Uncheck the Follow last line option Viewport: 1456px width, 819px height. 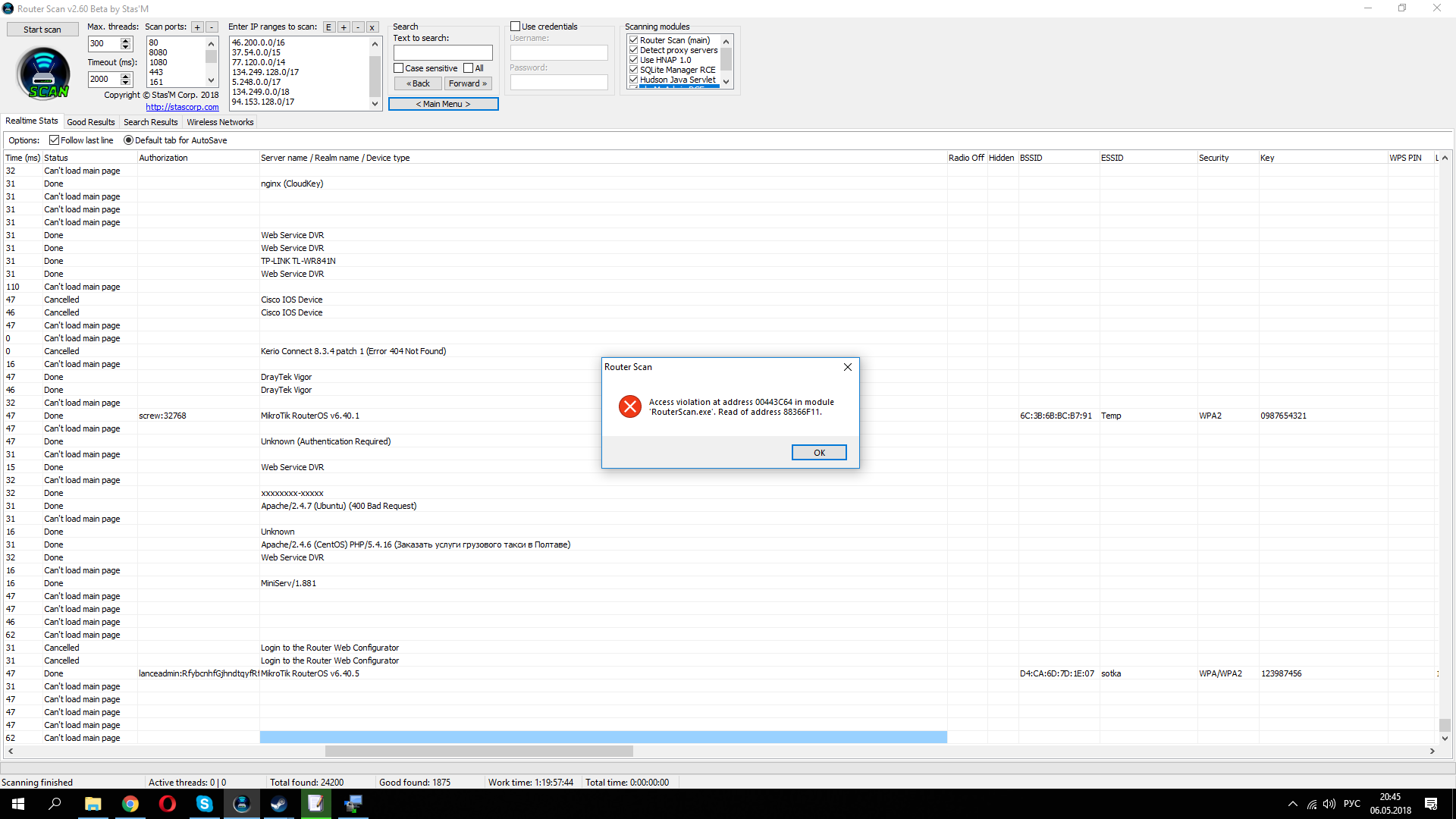pyautogui.click(x=55, y=140)
